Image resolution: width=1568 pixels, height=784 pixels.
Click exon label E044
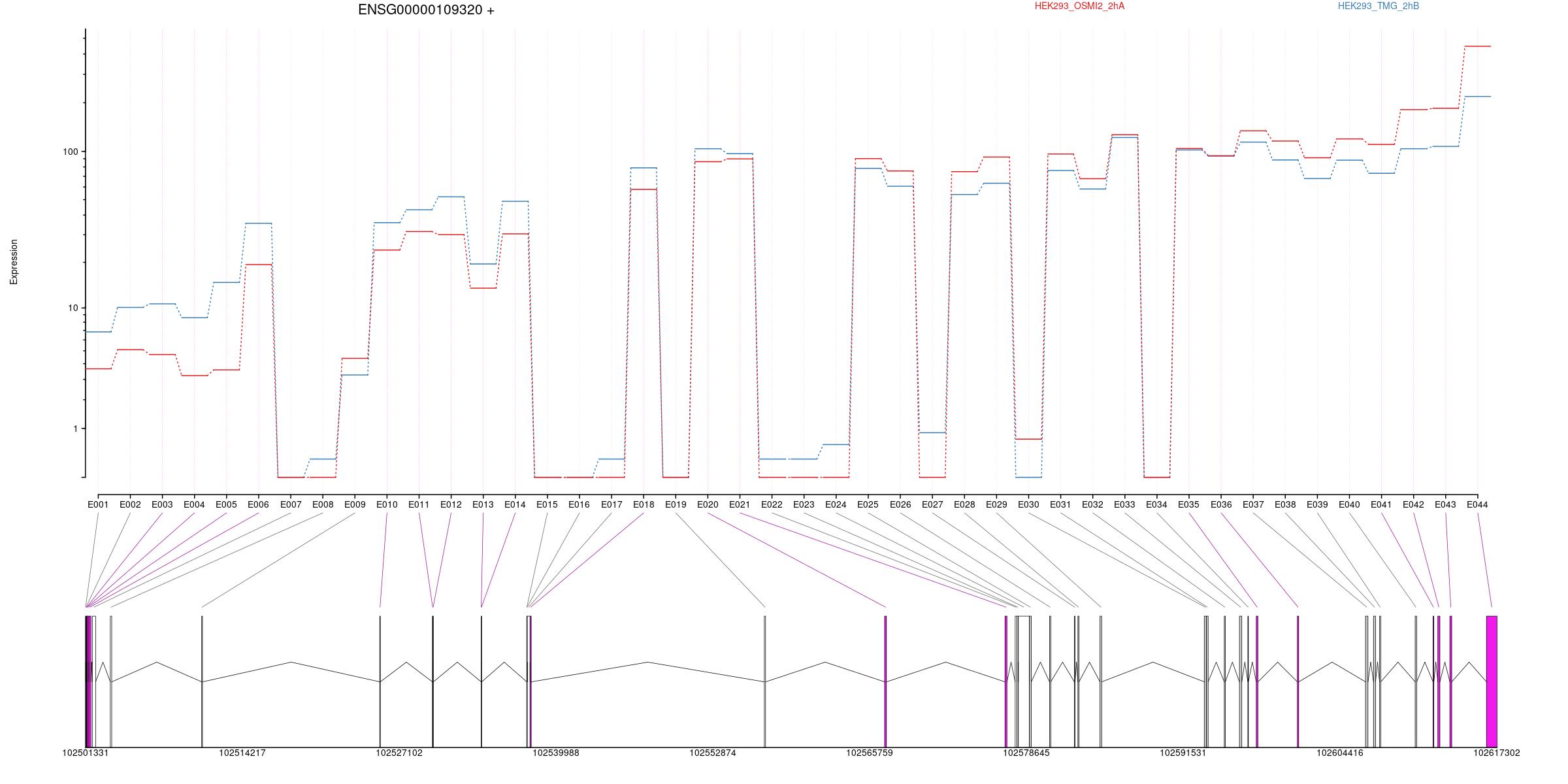(x=1477, y=504)
